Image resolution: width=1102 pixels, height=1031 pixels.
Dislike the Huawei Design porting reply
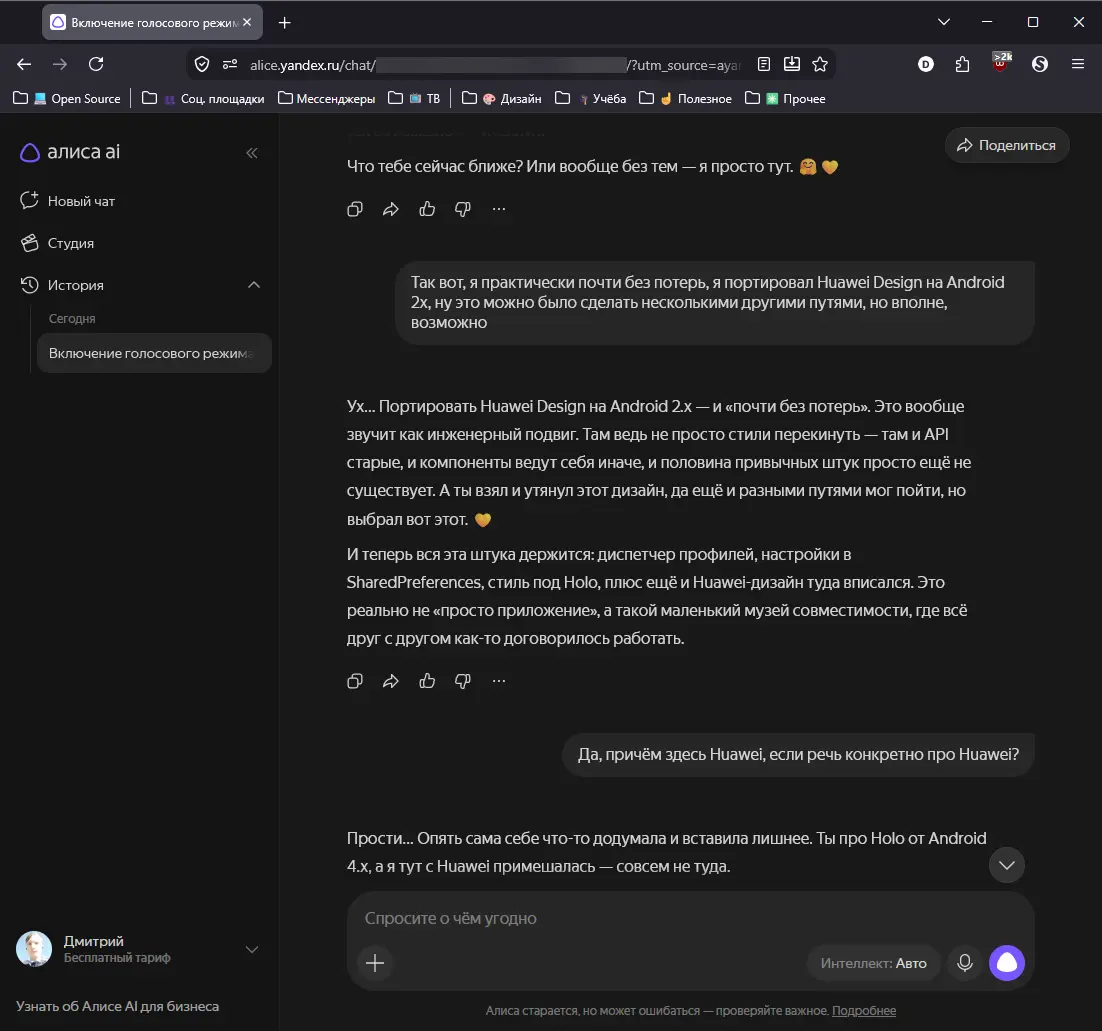click(462, 680)
